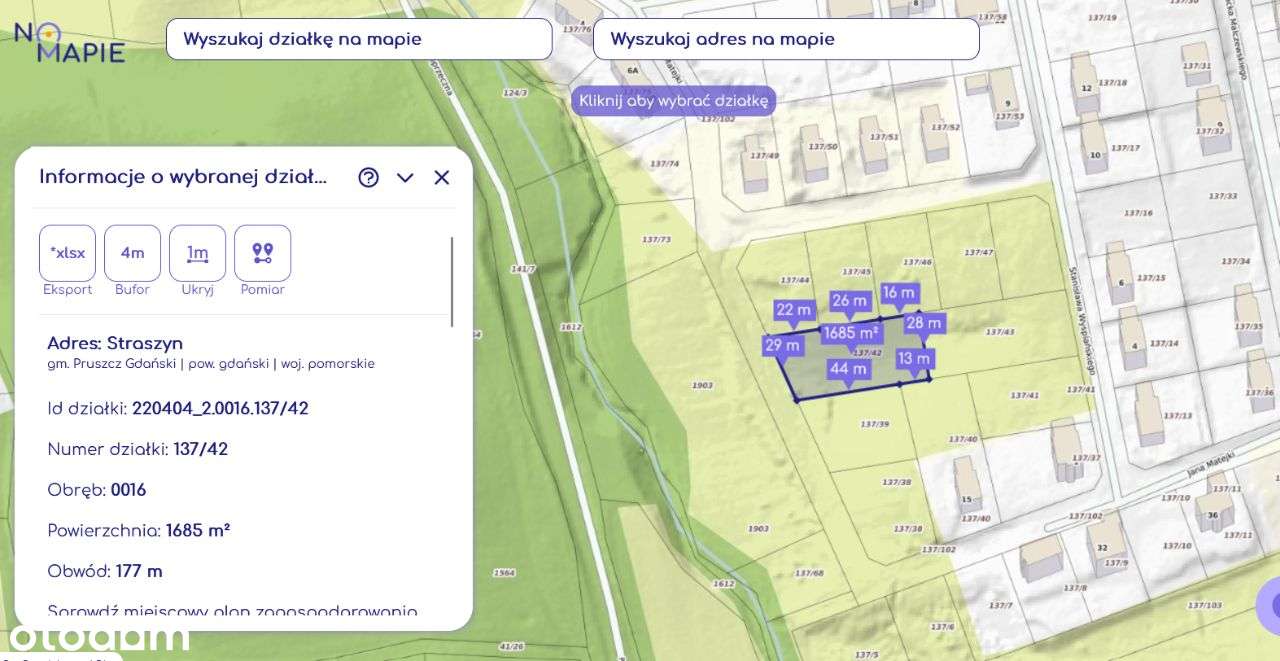Click the Obwód value 177 m

[139, 571]
